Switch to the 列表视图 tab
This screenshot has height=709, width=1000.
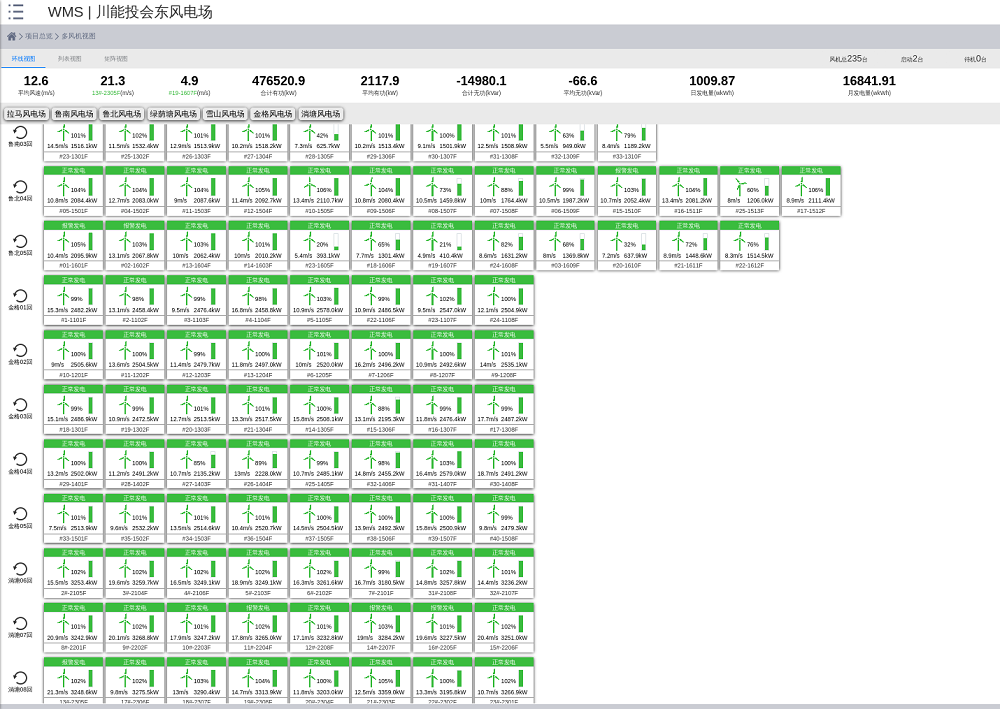(x=70, y=59)
